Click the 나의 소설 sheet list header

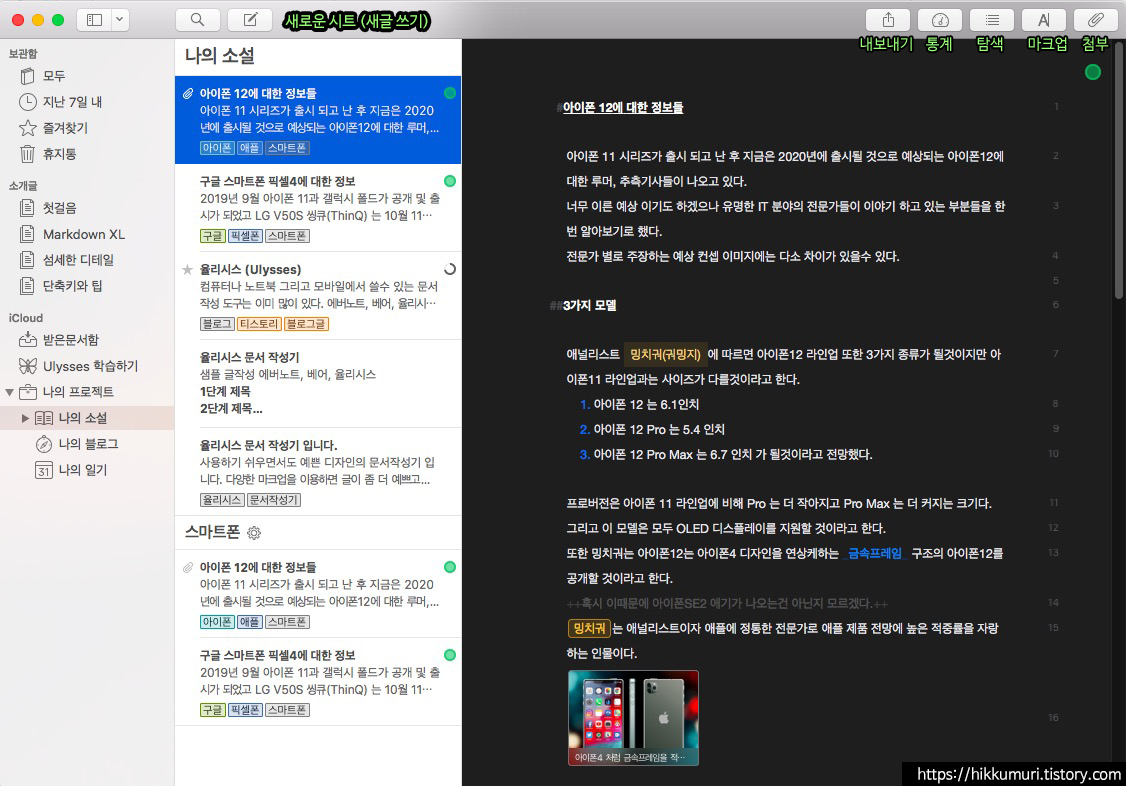point(219,56)
